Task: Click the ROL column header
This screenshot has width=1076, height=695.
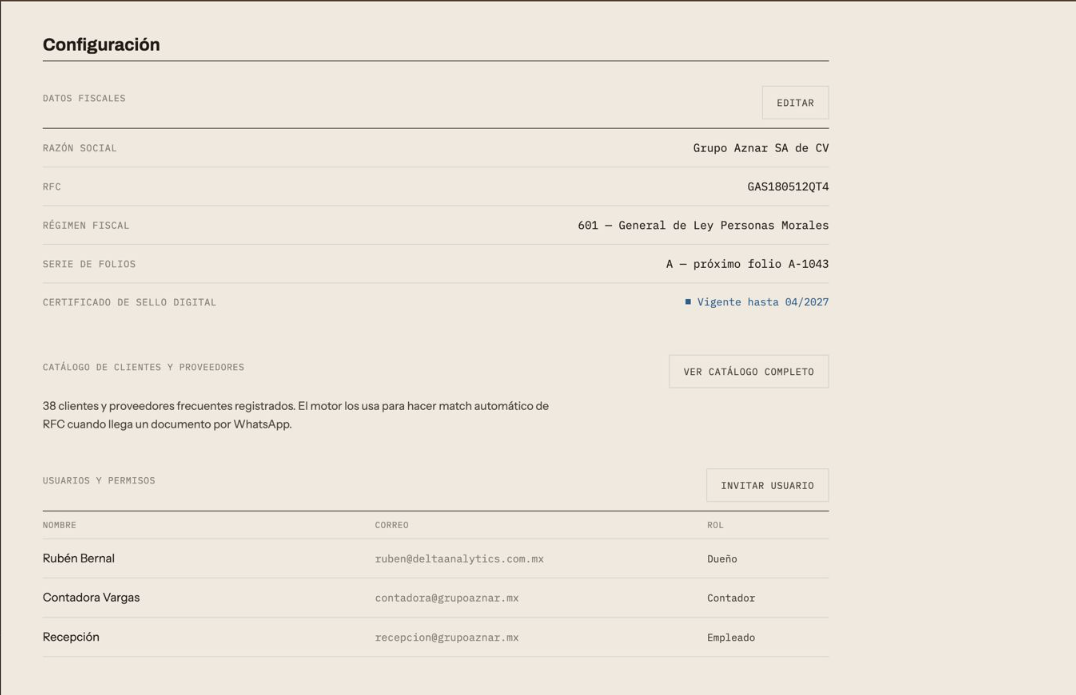Action: (715, 525)
